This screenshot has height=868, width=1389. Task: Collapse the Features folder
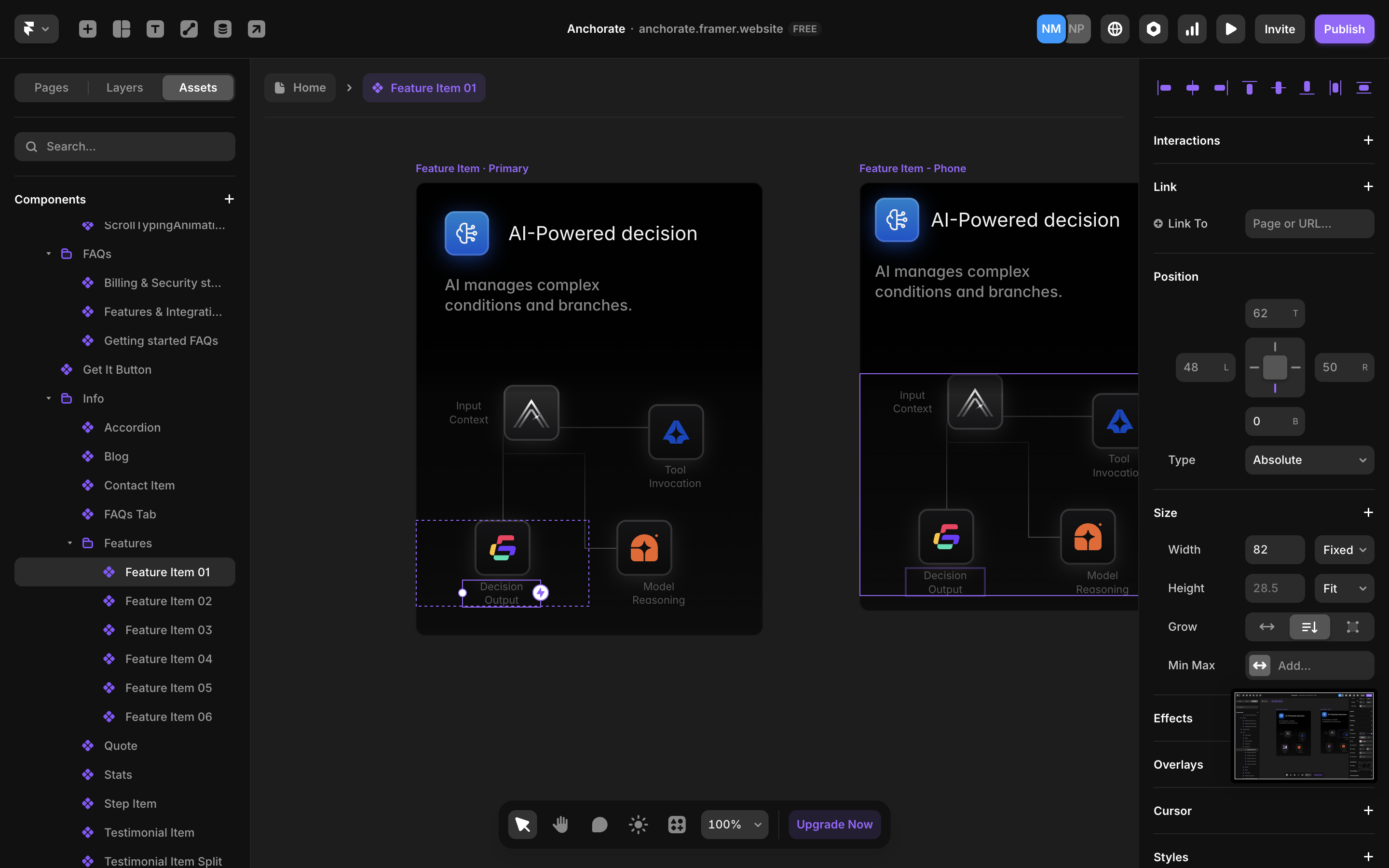tap(69, 543)
